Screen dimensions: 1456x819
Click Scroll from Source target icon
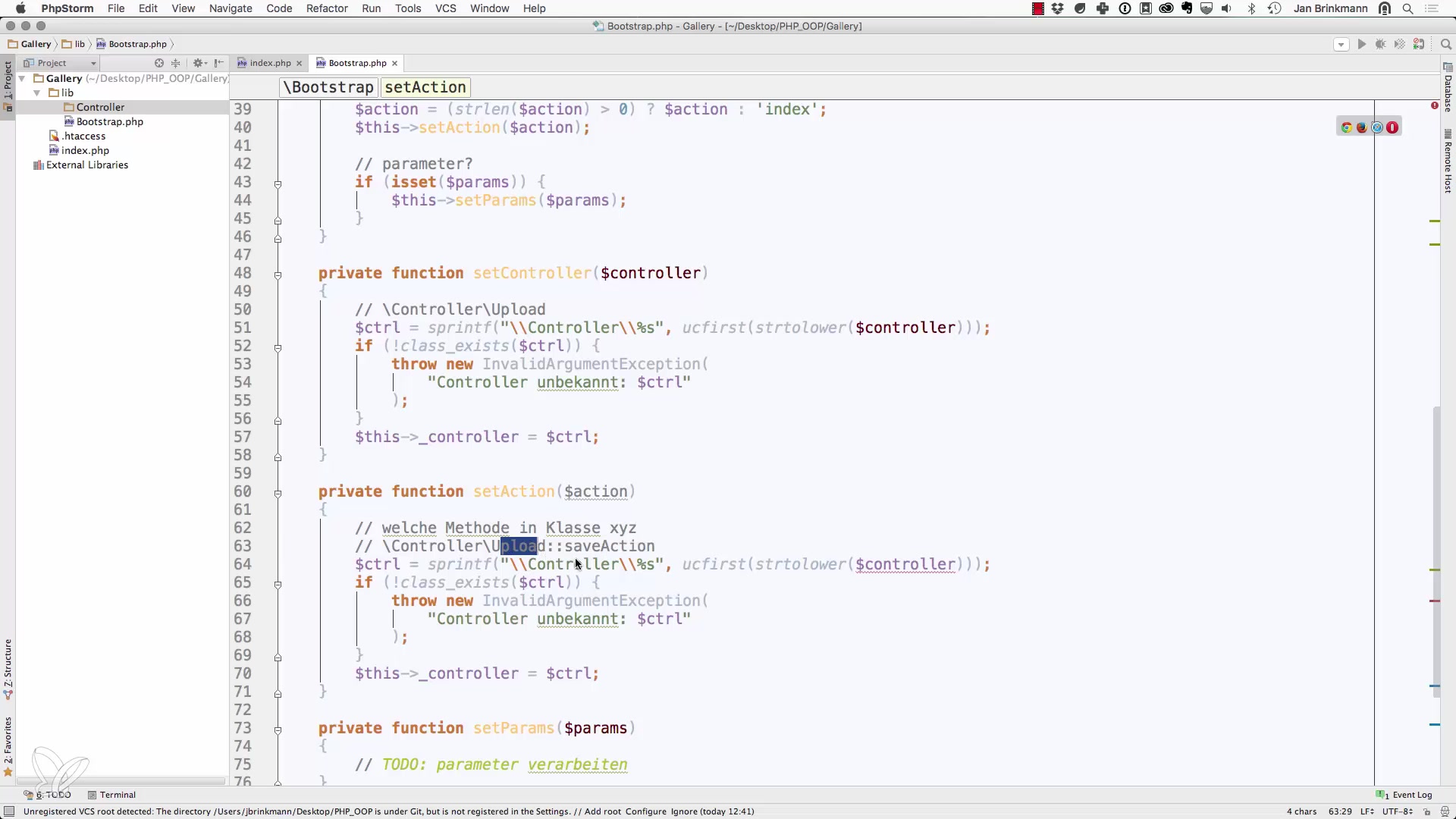point(159,63)
